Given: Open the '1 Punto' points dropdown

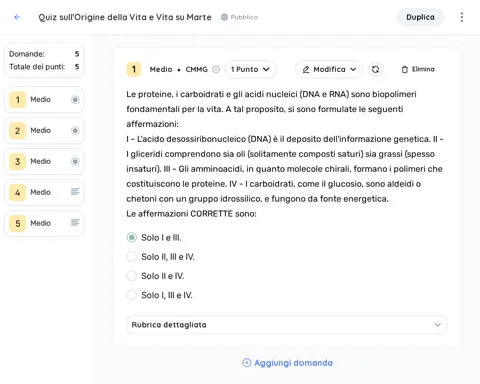Looking at the screenshot, I should (250, 69).
